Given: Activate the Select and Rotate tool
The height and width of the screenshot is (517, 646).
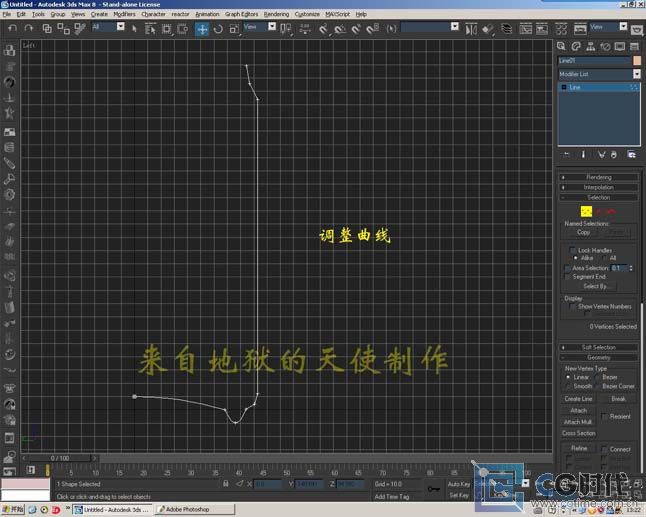Looking at the screenshot, I should pyautogui.click(x=218, y=28).
